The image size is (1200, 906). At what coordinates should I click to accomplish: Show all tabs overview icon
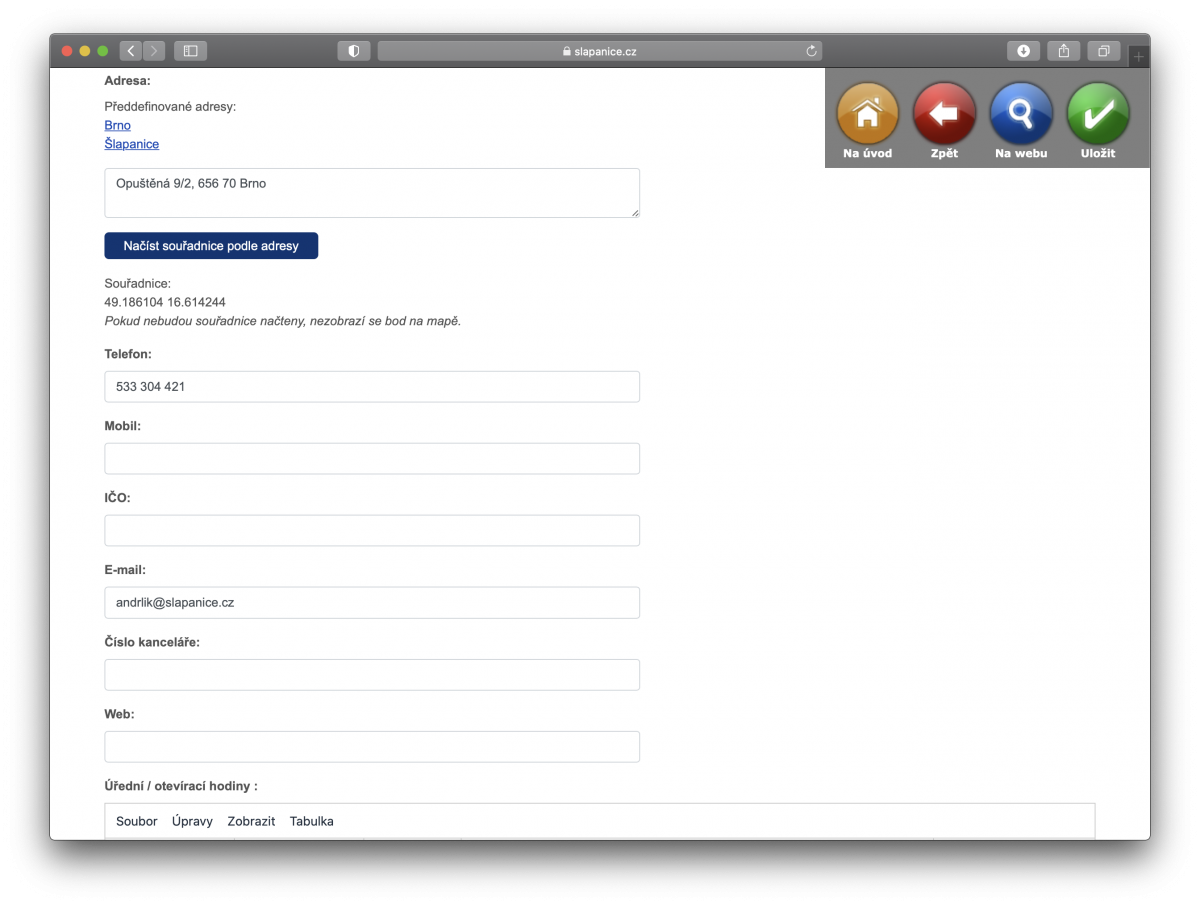(x=1104, y=51)
